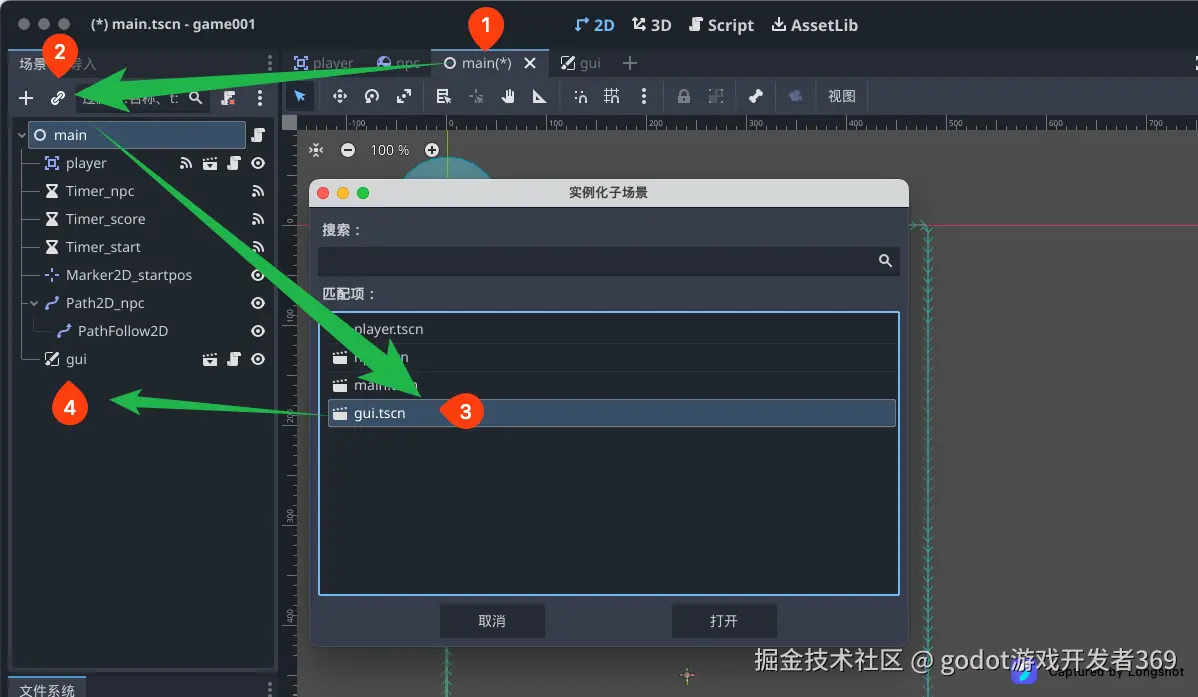Click the group selected nodes icon
Viewport: 1198px width, 697px height.
point(716,96)
